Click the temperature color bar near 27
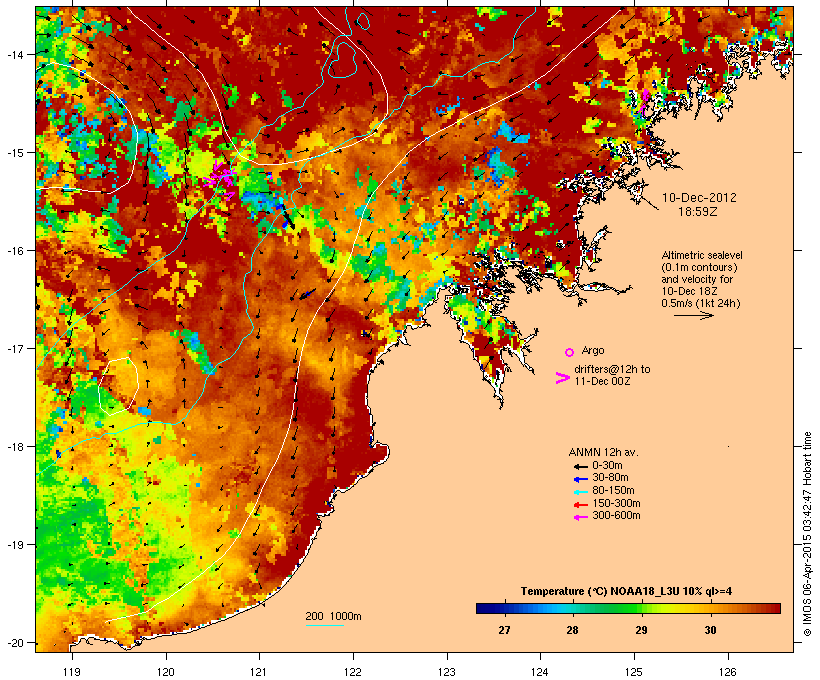Image resolution: width=820 pixels, height=680 pixels. 504,608
